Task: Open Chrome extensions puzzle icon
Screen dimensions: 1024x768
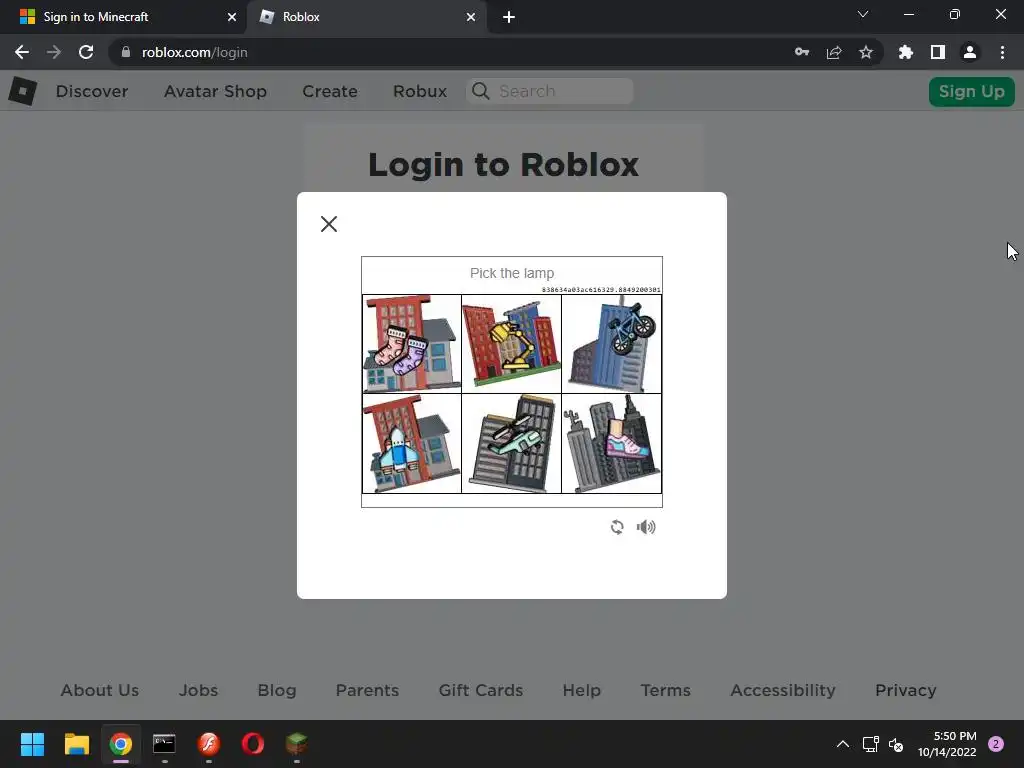Action: click(906, 52)
